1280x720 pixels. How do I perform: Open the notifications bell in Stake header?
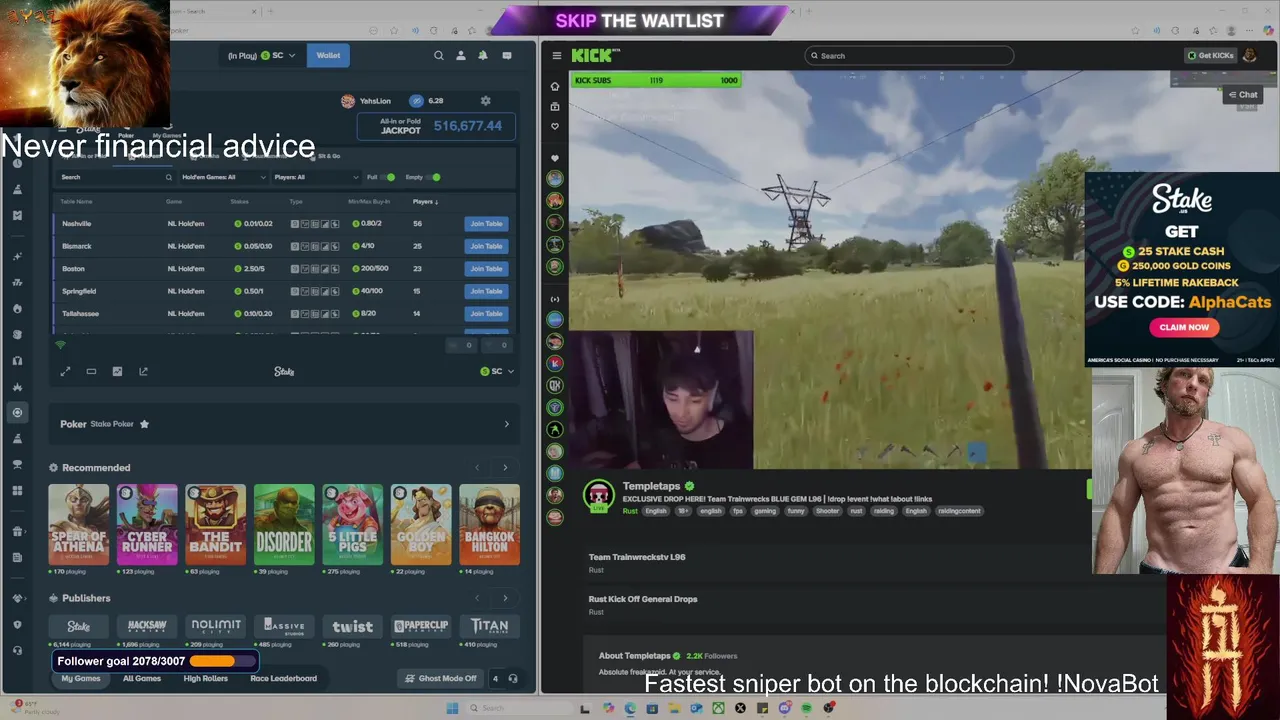(483, 56)
